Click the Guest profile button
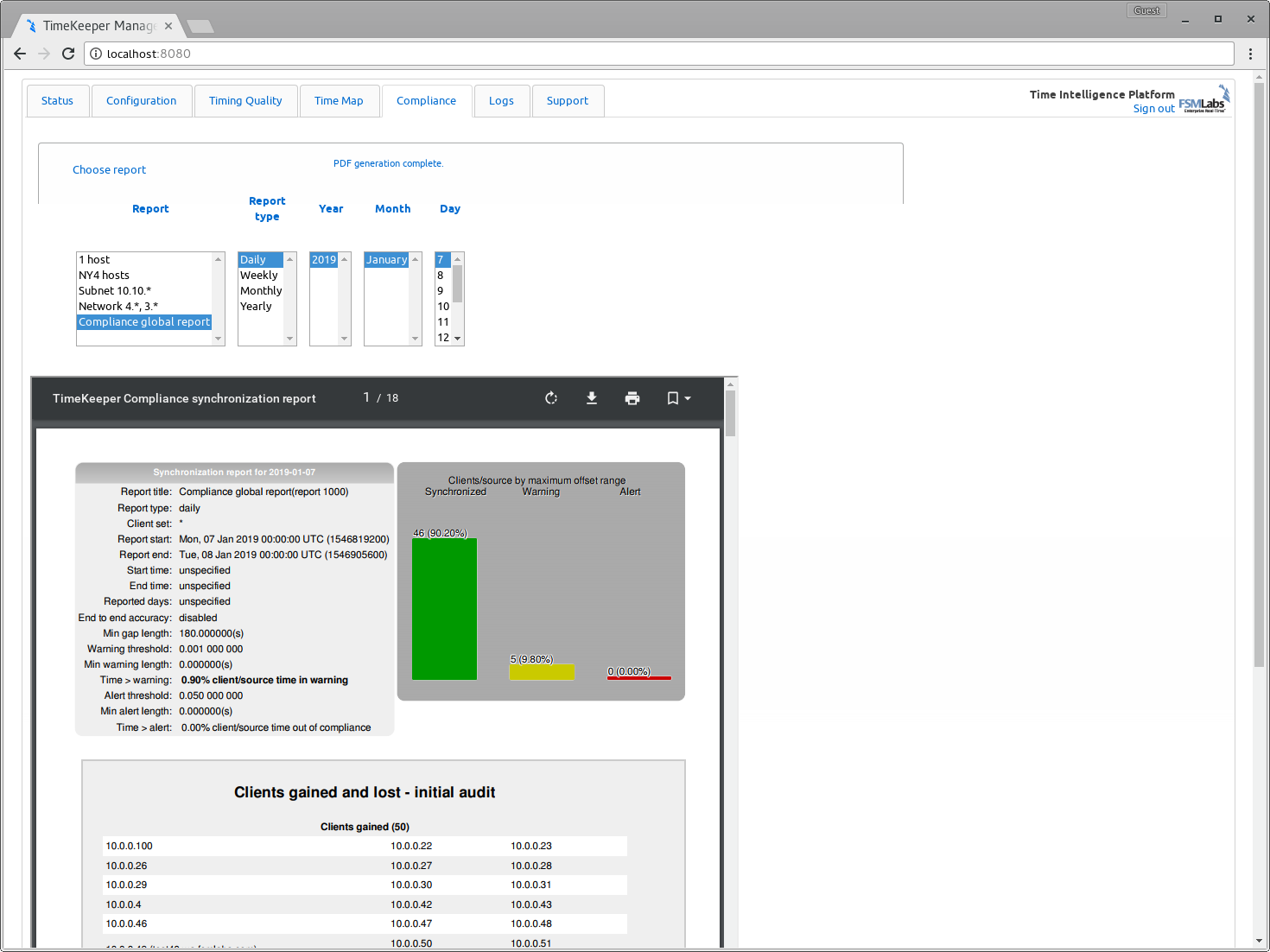 pos(1146,10)
